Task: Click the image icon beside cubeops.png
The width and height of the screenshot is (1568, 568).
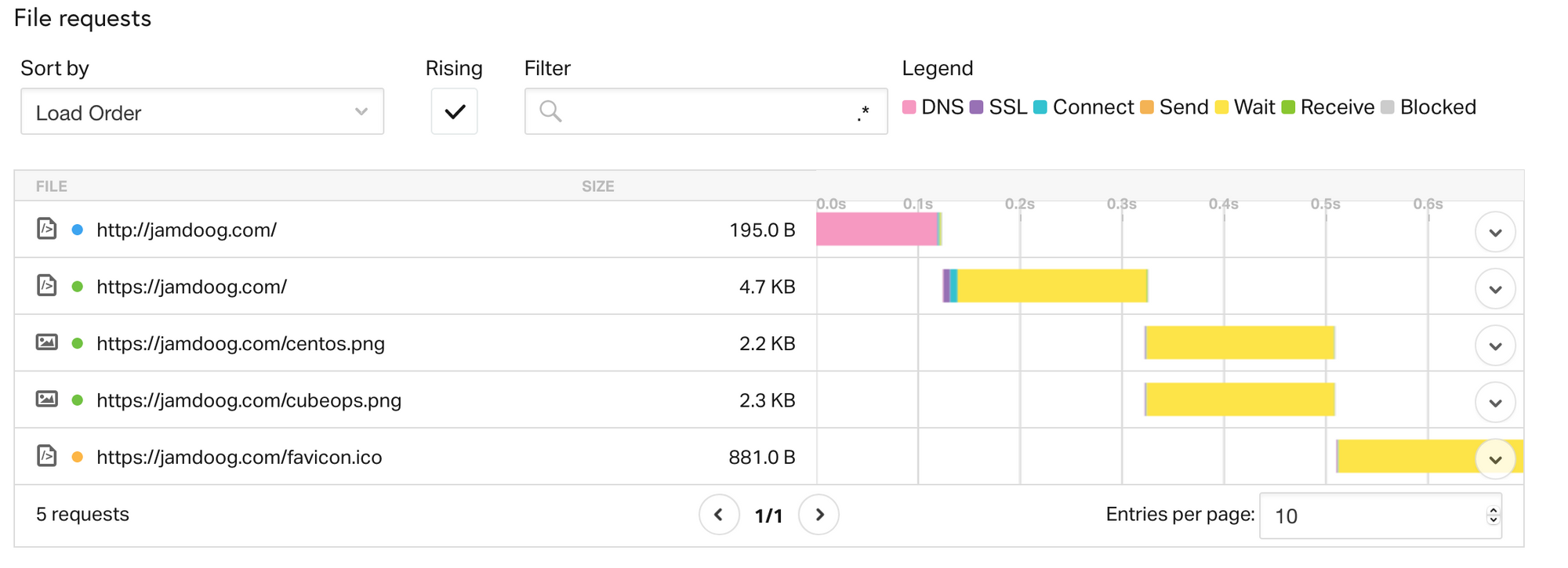Action: pyautogui.click(x=47, y=399)
